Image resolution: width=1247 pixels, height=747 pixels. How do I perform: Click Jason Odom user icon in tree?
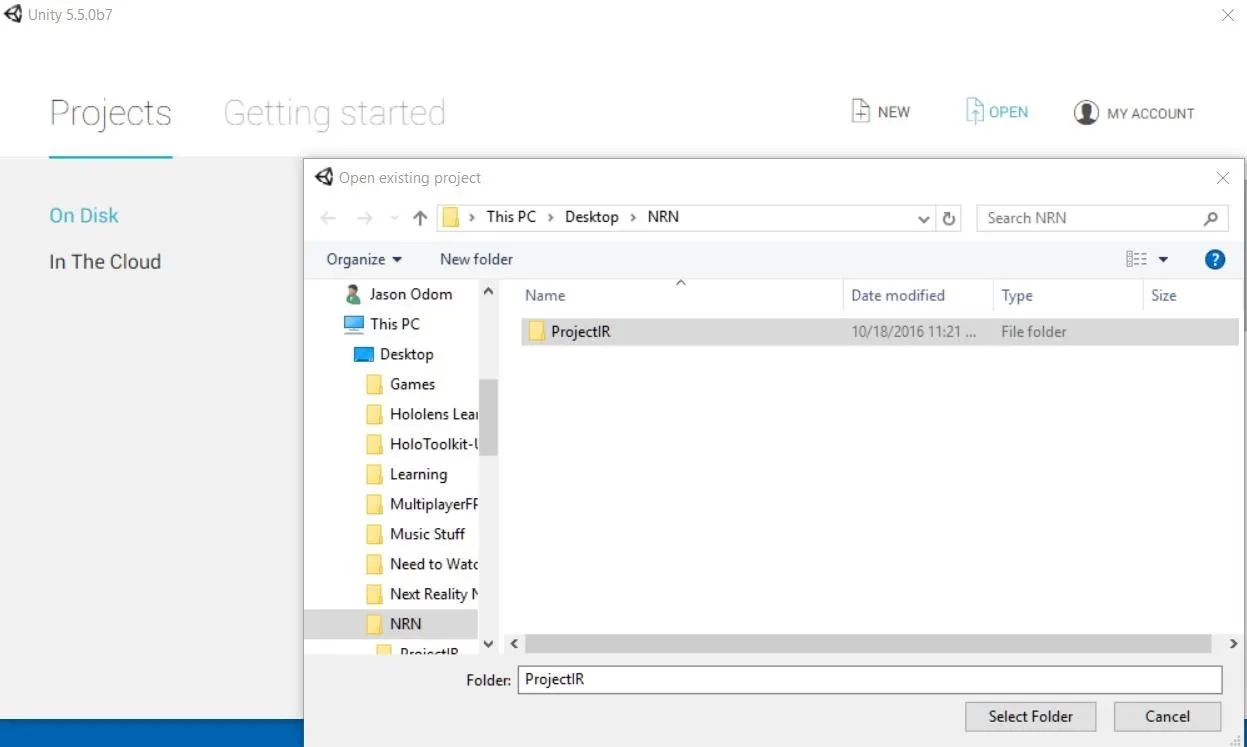tap(353, 294)
